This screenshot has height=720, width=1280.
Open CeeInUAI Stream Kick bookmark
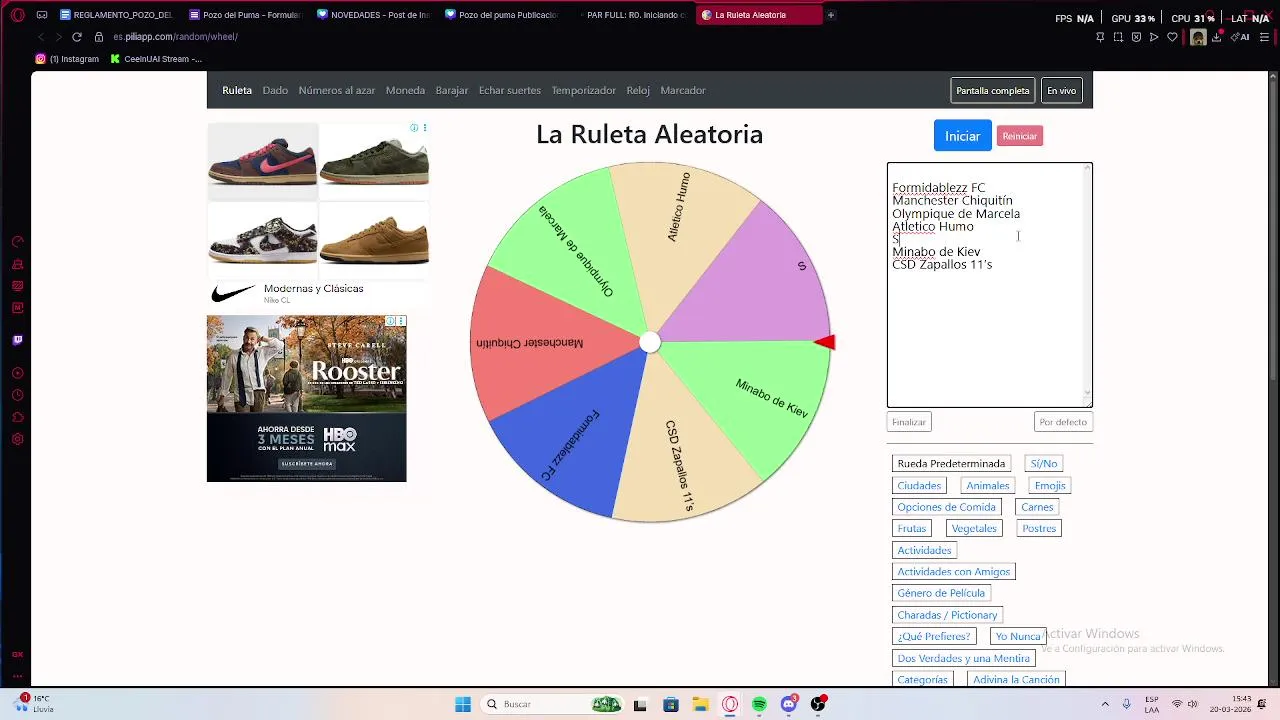(x=156, y=59)
